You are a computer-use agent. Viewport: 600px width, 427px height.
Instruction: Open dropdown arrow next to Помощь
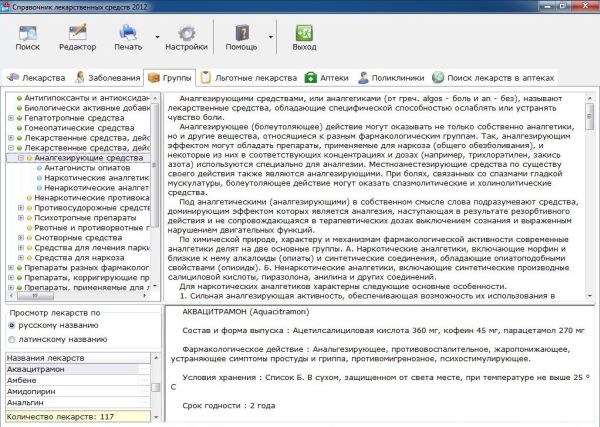pos(271,37)
